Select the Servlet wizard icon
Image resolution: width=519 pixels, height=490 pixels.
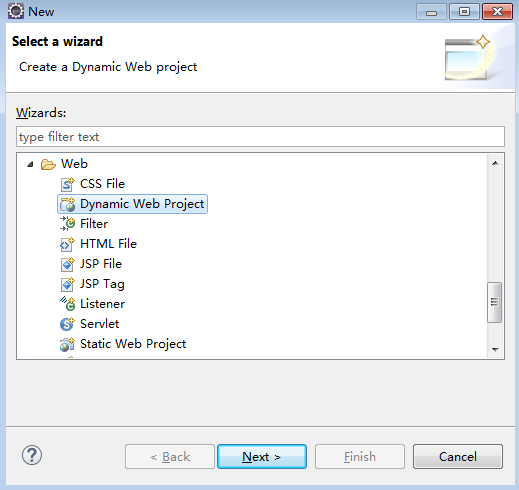pos(67,324)
